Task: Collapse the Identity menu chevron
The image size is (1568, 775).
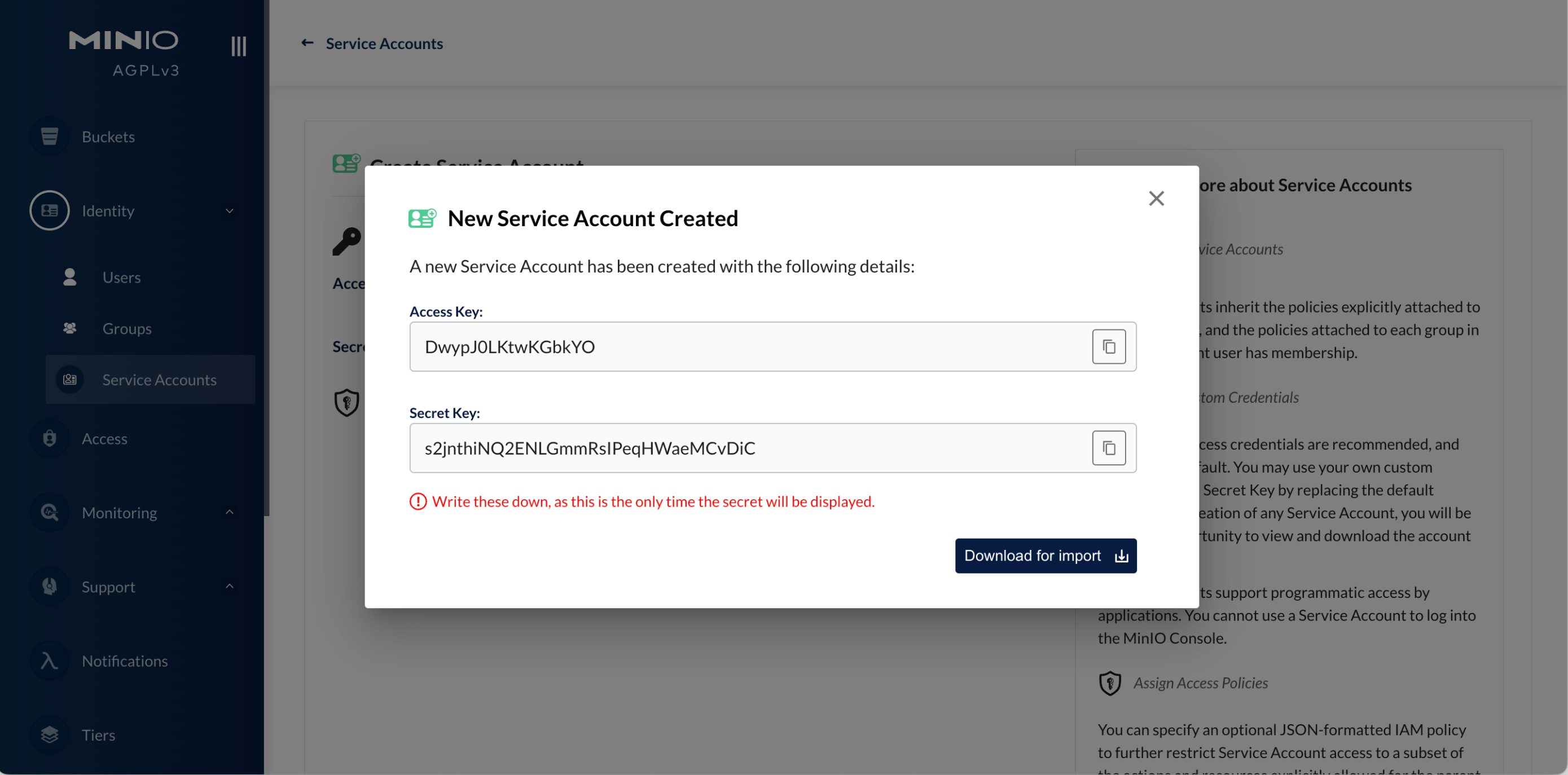Action: click(230, 210)
